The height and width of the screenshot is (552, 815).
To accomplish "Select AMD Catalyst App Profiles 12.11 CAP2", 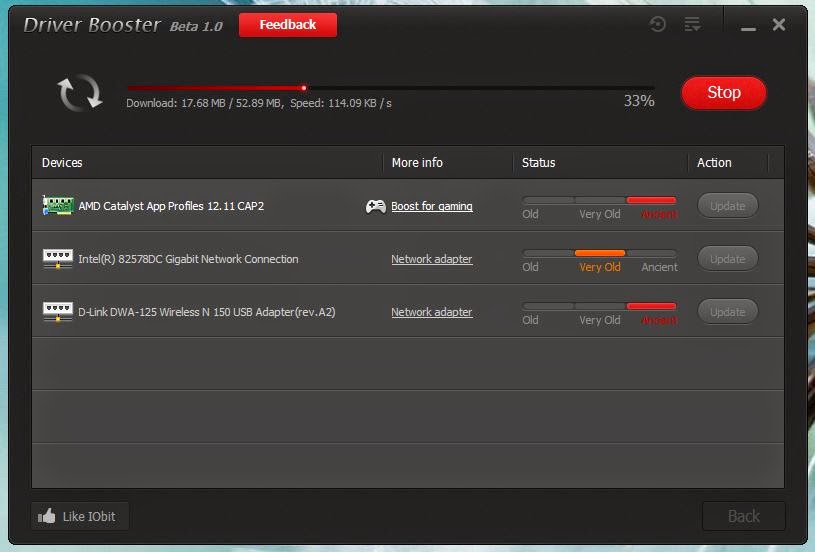I will 171,206.
